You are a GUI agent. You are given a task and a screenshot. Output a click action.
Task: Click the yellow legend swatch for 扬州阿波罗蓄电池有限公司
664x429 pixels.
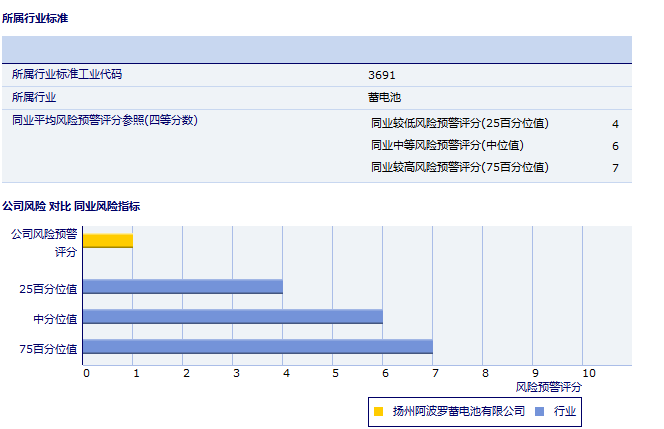pos(379,411)
